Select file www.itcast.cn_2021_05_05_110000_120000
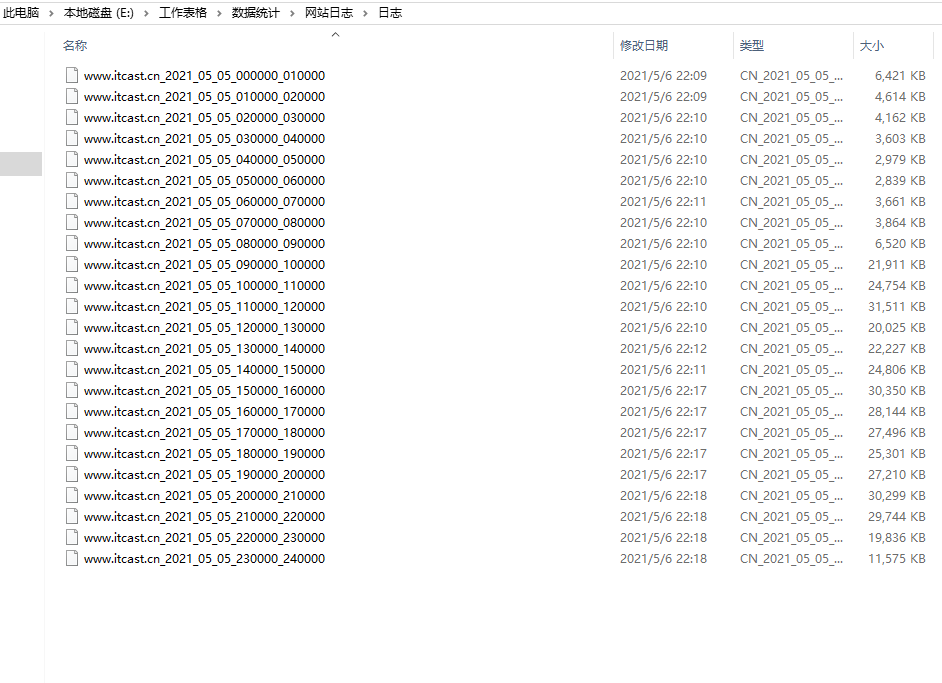 (x=204, y=307)
